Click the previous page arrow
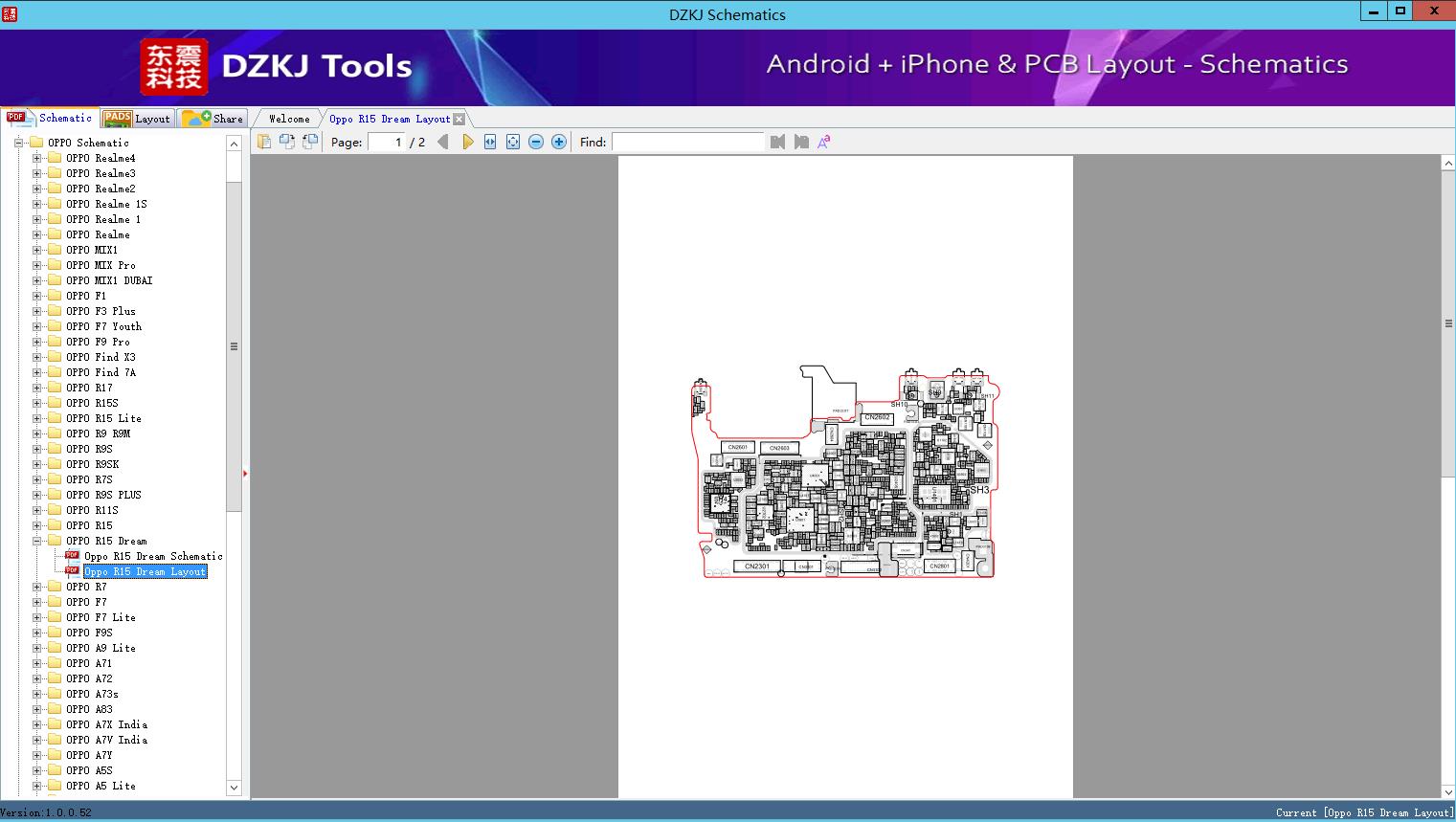 coord(442,142)
